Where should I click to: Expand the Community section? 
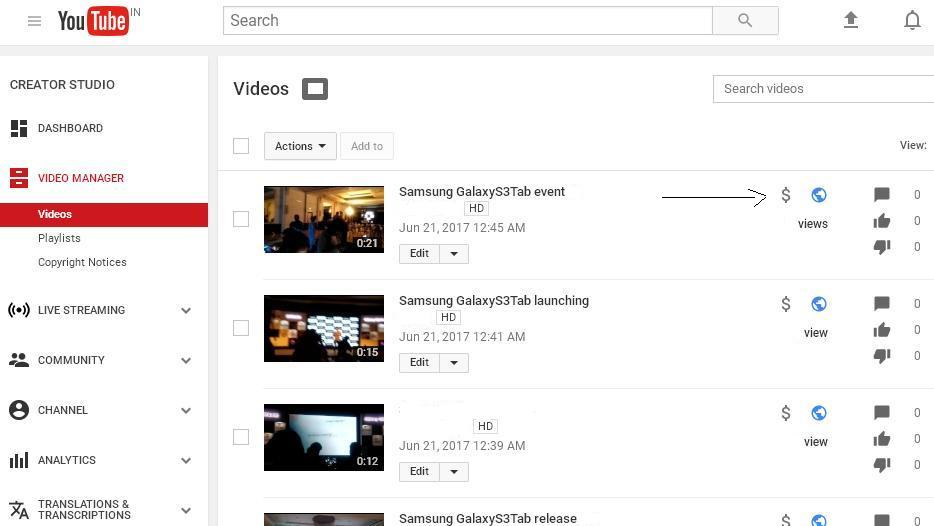click(x=186, y=360)
